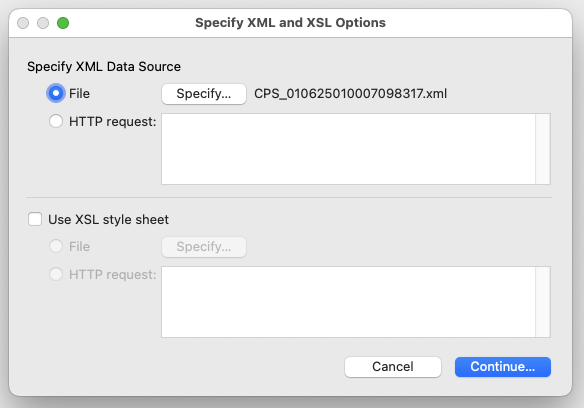This screenshot has height=408, width=584.
Task: Click the Specify XML and XSL Options title
Action: [x=291, y=23]
